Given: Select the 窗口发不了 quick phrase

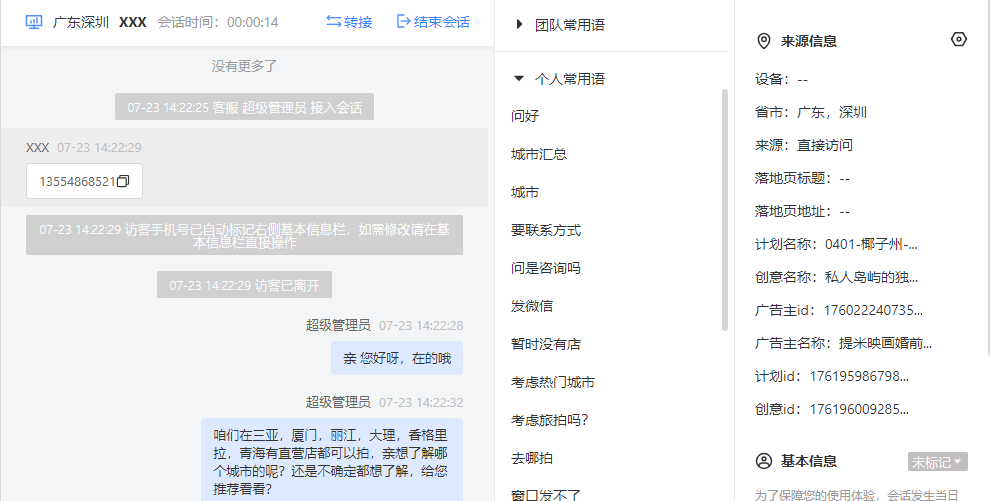Looking at the screenshot, I should click(x=546, y=494).
